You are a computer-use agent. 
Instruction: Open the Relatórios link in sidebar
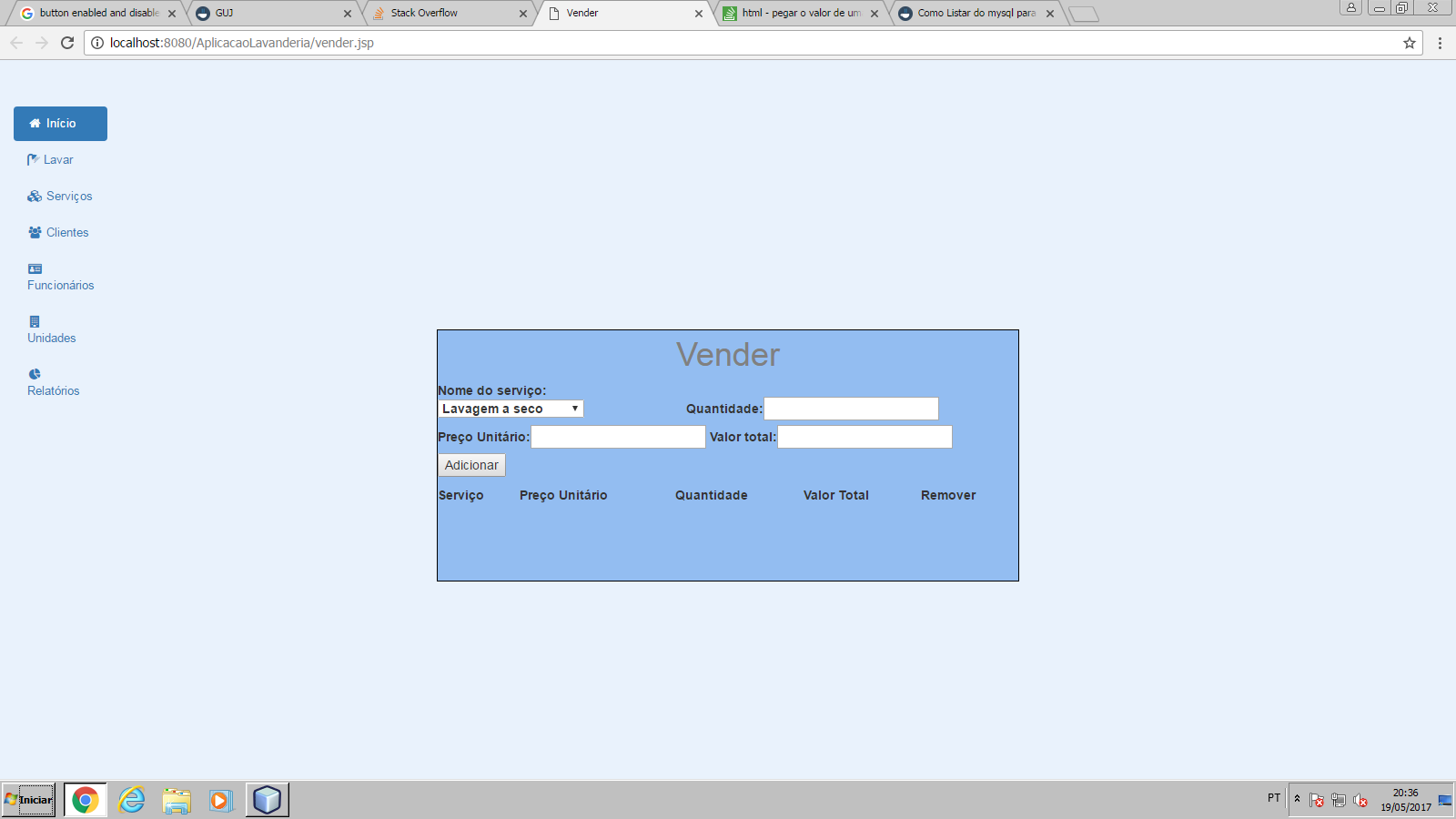click(54, 391)
